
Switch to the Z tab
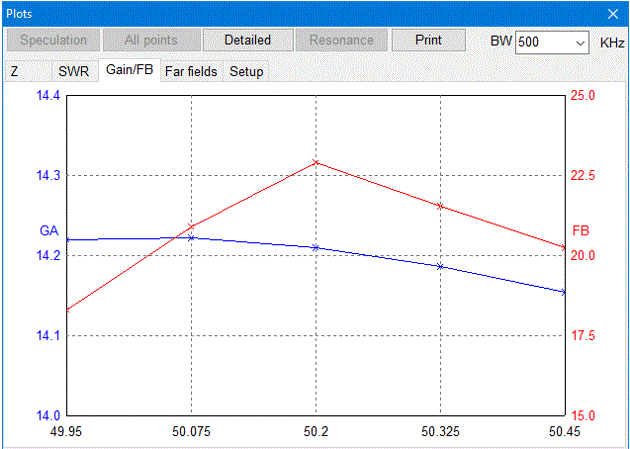(15, 72)
